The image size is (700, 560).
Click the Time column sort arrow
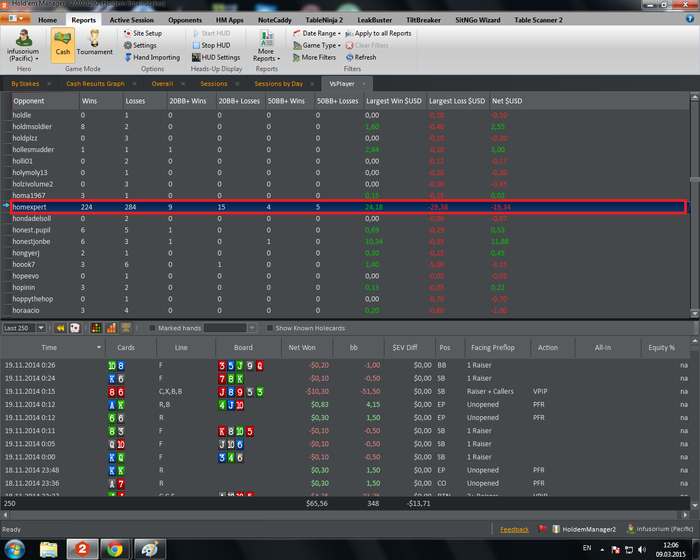point(99,347)
